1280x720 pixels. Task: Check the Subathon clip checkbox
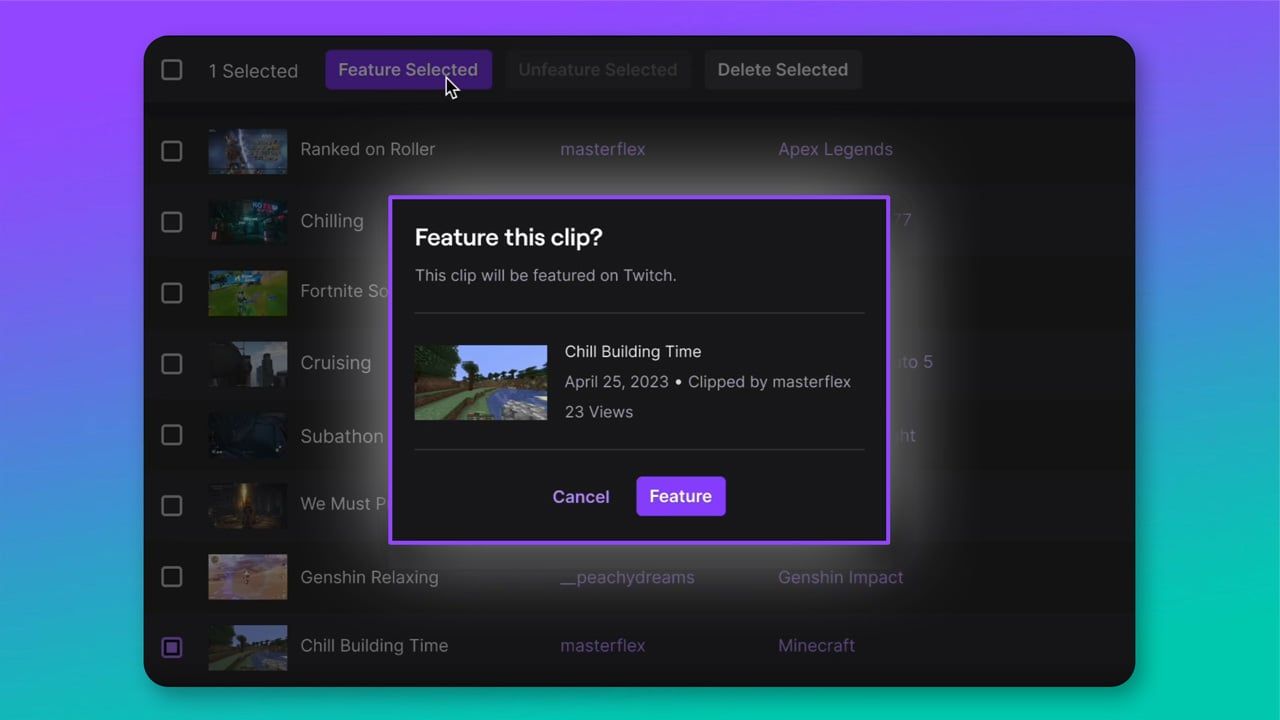[171, 435]
